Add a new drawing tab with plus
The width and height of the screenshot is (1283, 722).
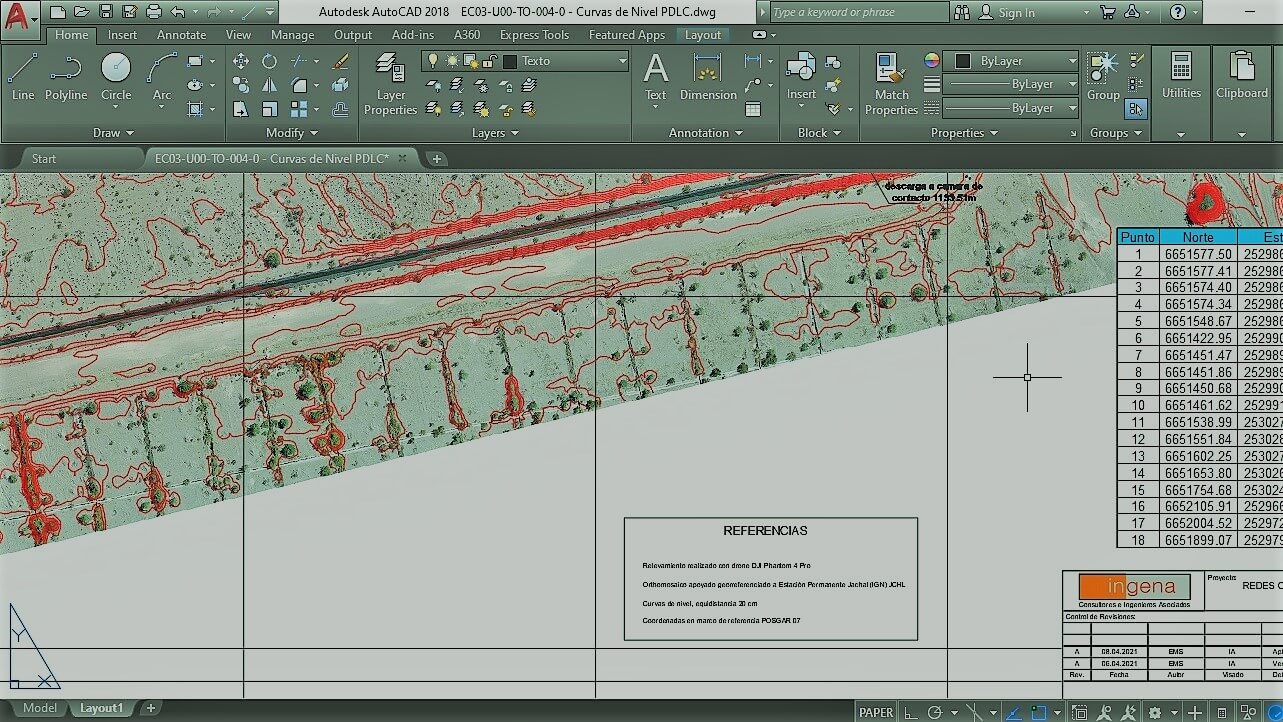(x=437, y=158)
